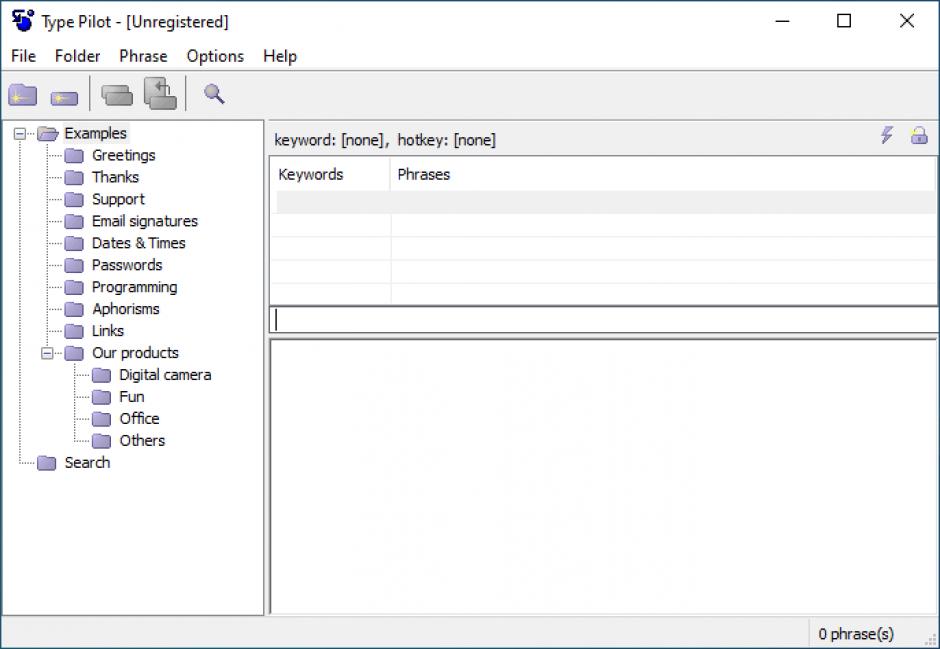
Task: Click the magnifier search toolbar icon
Action: [214, 94]
